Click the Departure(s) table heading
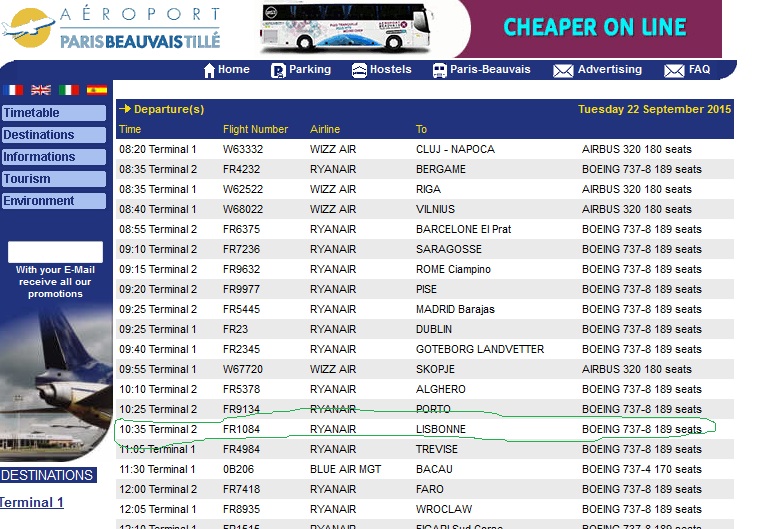Image resolution: width=771 pixels, height=529 pixels. pos(169,109)
